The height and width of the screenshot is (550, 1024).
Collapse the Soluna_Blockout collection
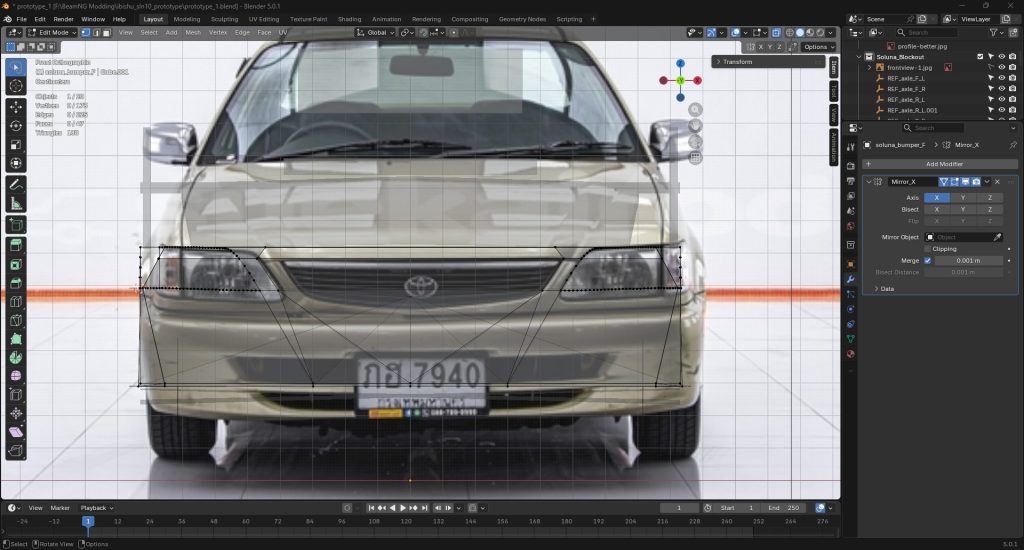859,57
